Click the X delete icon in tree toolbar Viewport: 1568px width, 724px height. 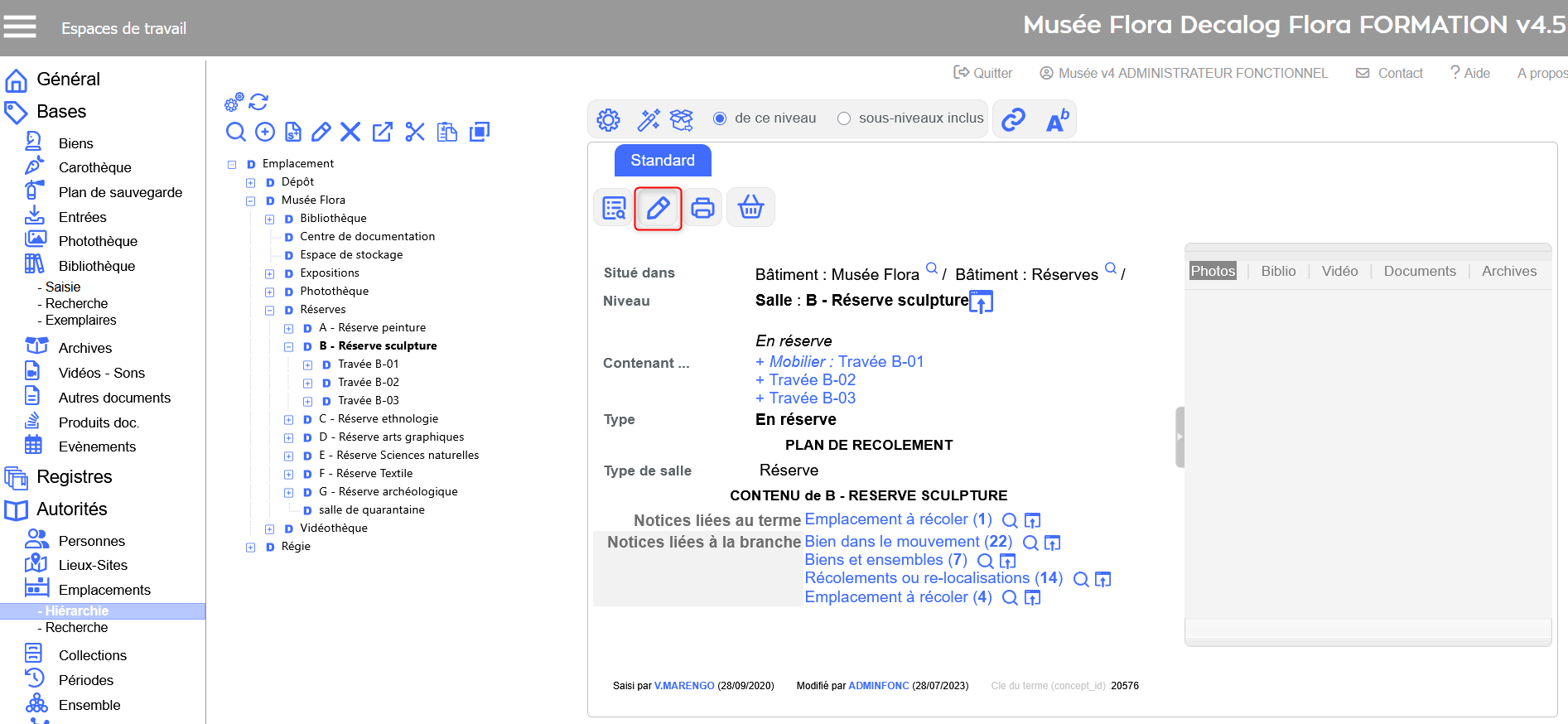(350, 132)
